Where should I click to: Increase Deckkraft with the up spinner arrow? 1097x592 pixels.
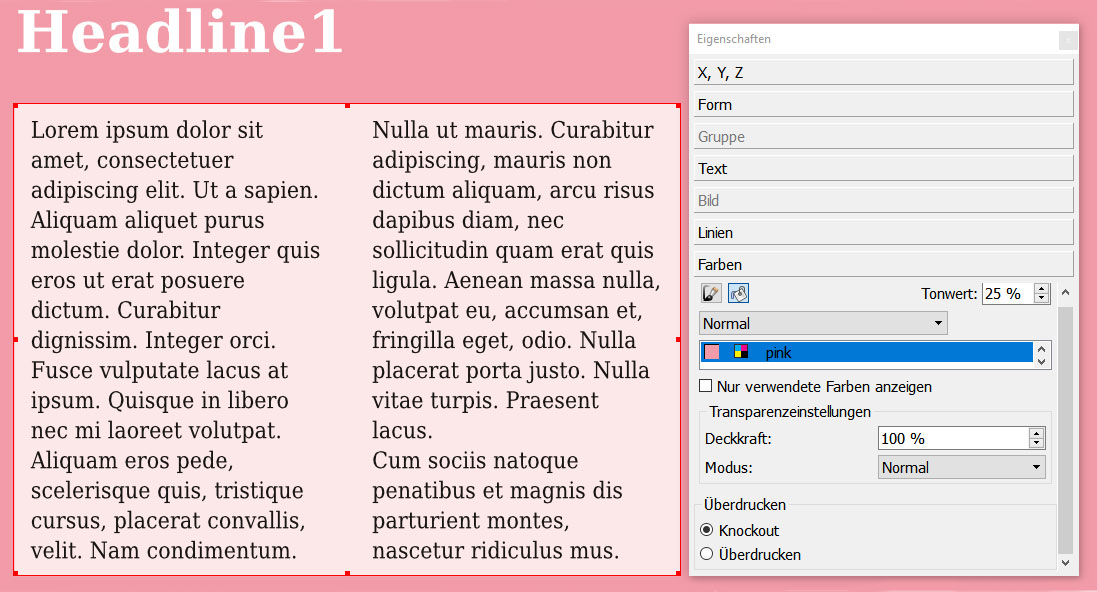[x=1036, y=433]
